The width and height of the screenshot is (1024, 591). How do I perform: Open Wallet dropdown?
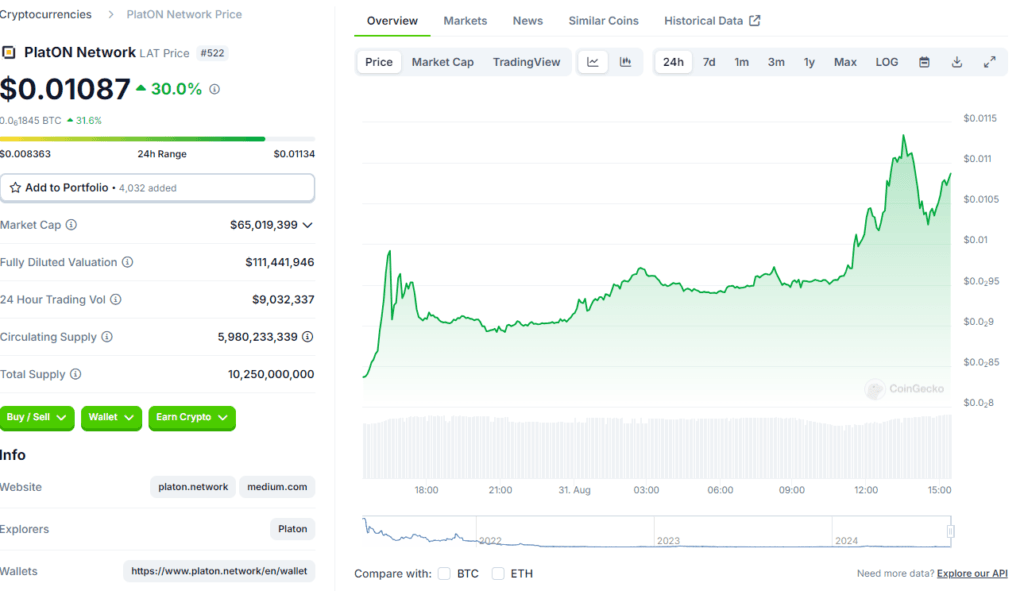tap(111, 417)
